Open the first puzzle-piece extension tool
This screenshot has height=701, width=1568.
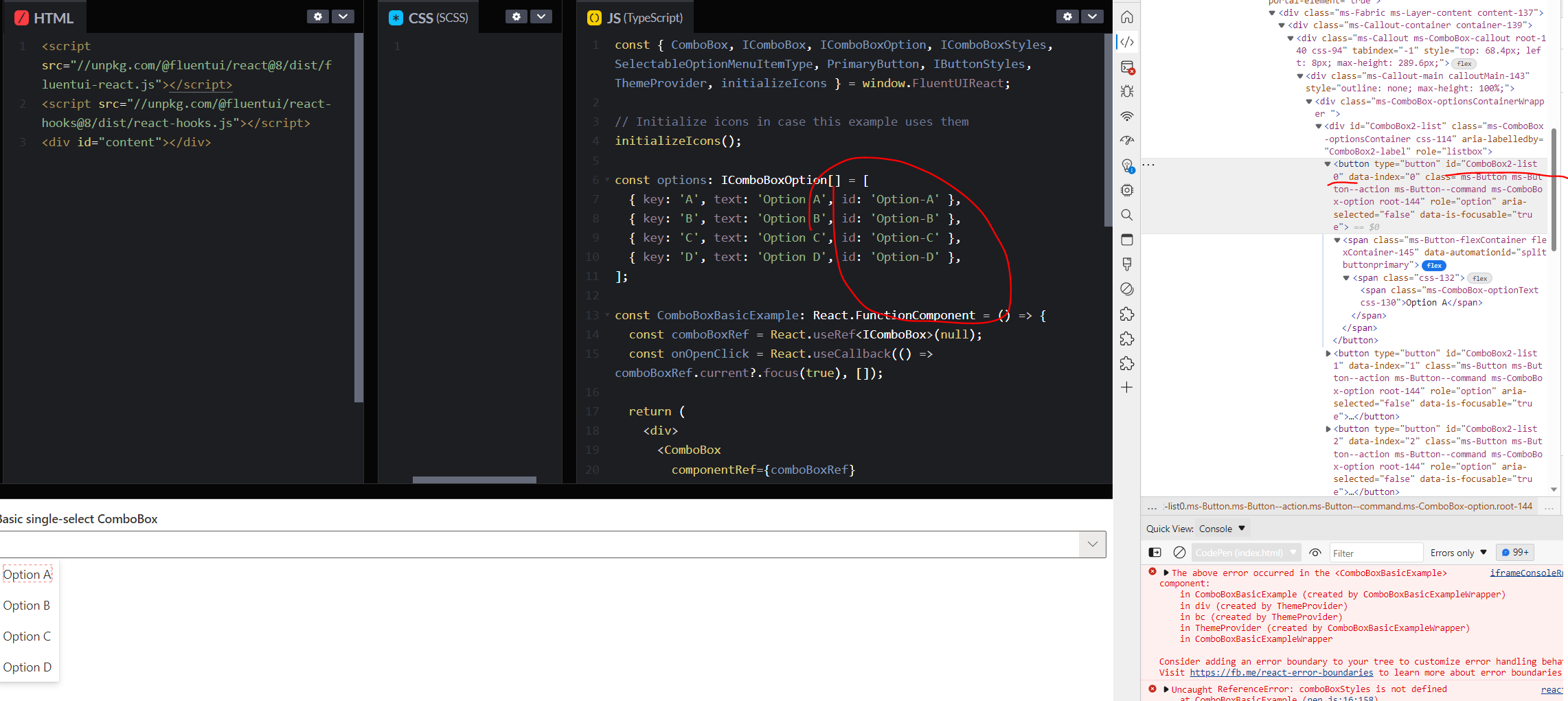(x=1127, y=314)
